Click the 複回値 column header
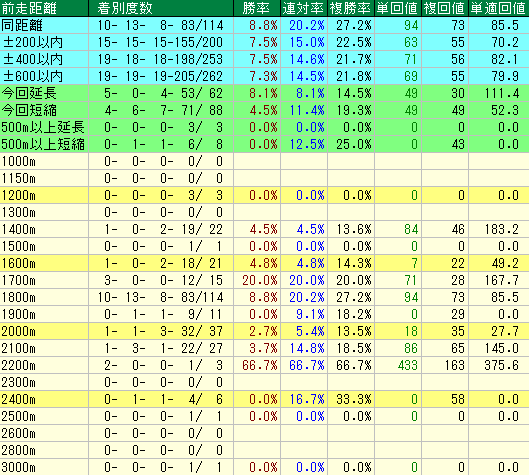The height and width of the screenshot is (475, 529). (445, 8)
